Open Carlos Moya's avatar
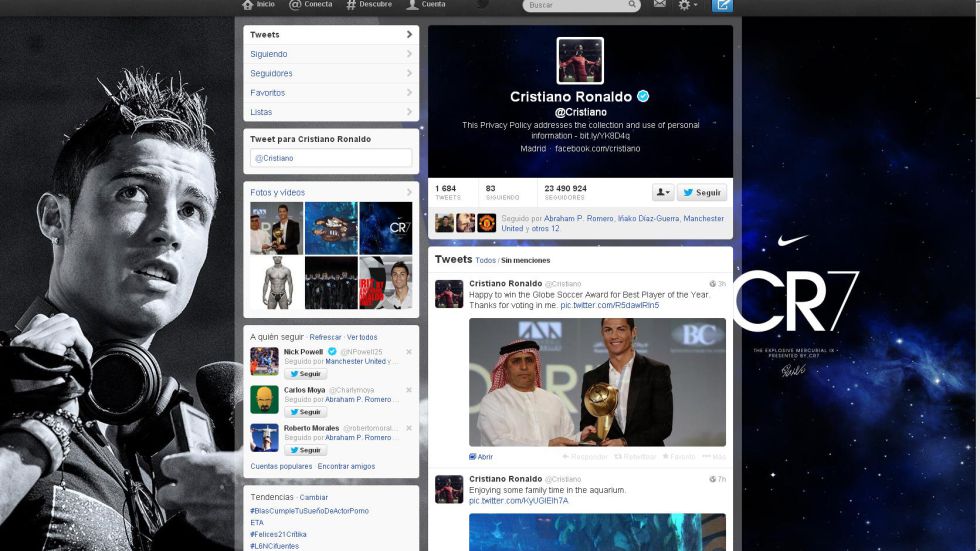980x551 pixels. pyautogui.click(x=264, y=400)
